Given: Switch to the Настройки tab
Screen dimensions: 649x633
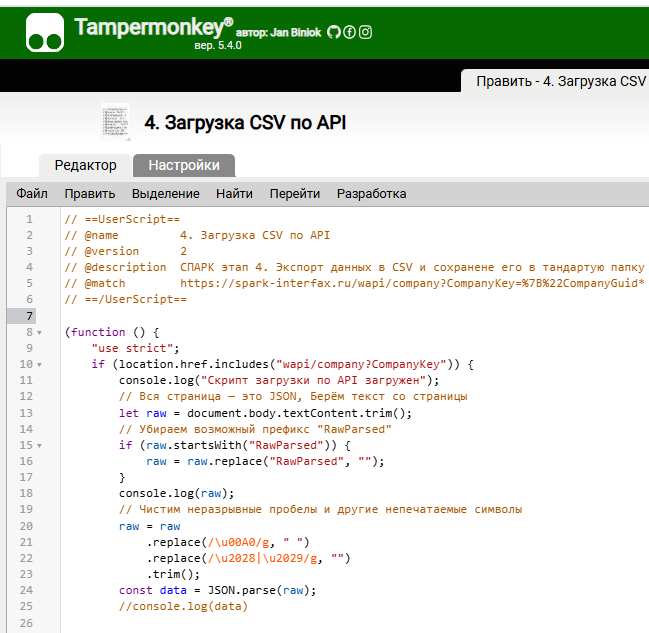Looking at the screenshot, I should click(184, 165).
